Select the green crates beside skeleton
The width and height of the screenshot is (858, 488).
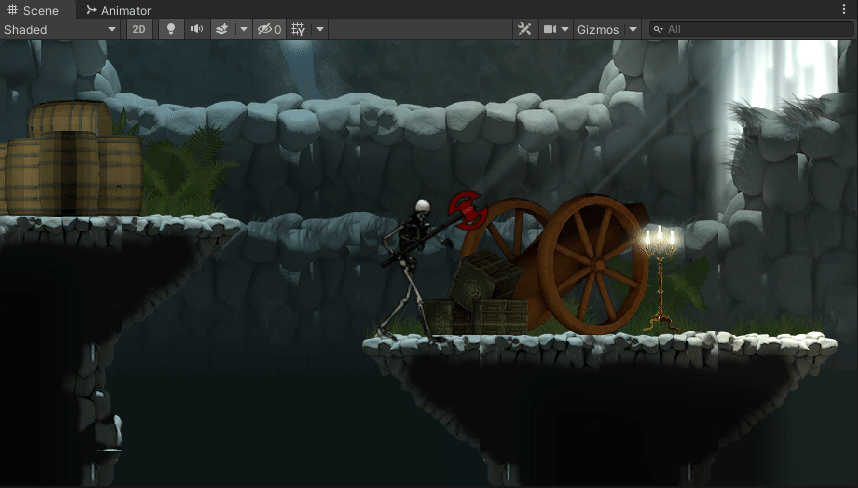476,293
